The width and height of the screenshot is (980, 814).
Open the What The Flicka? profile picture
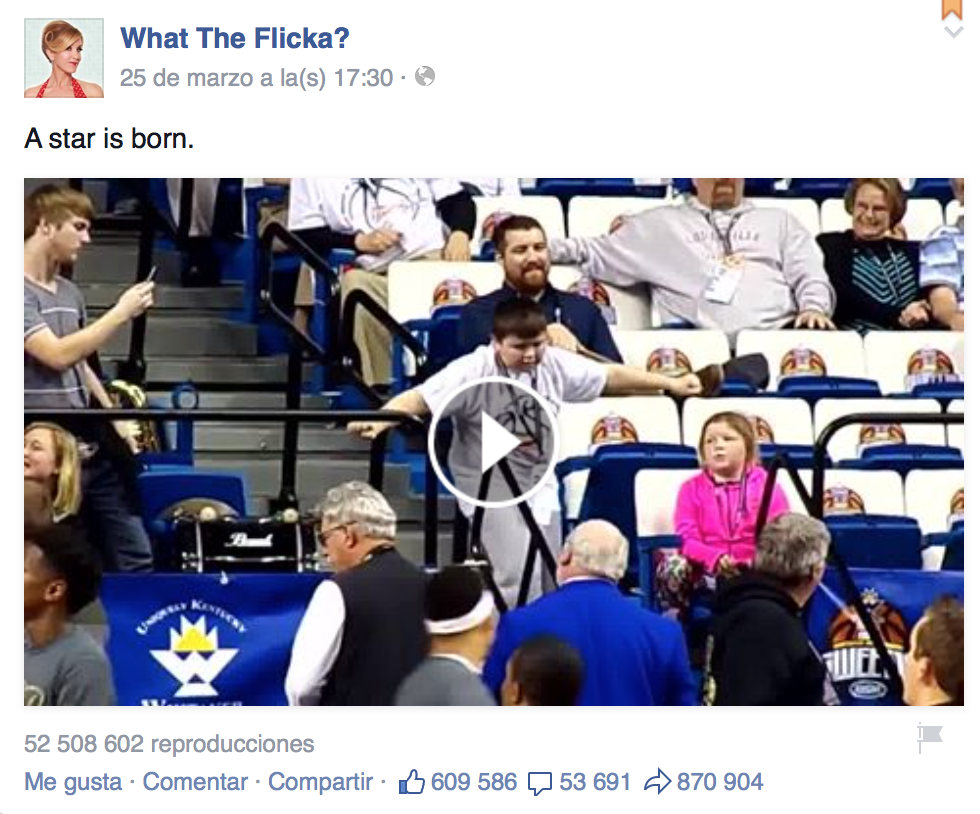64,58
